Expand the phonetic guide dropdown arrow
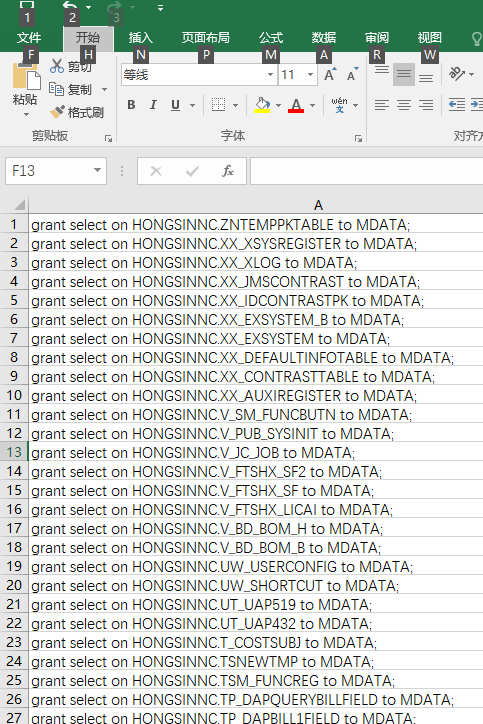 click(x=356, y=105)
